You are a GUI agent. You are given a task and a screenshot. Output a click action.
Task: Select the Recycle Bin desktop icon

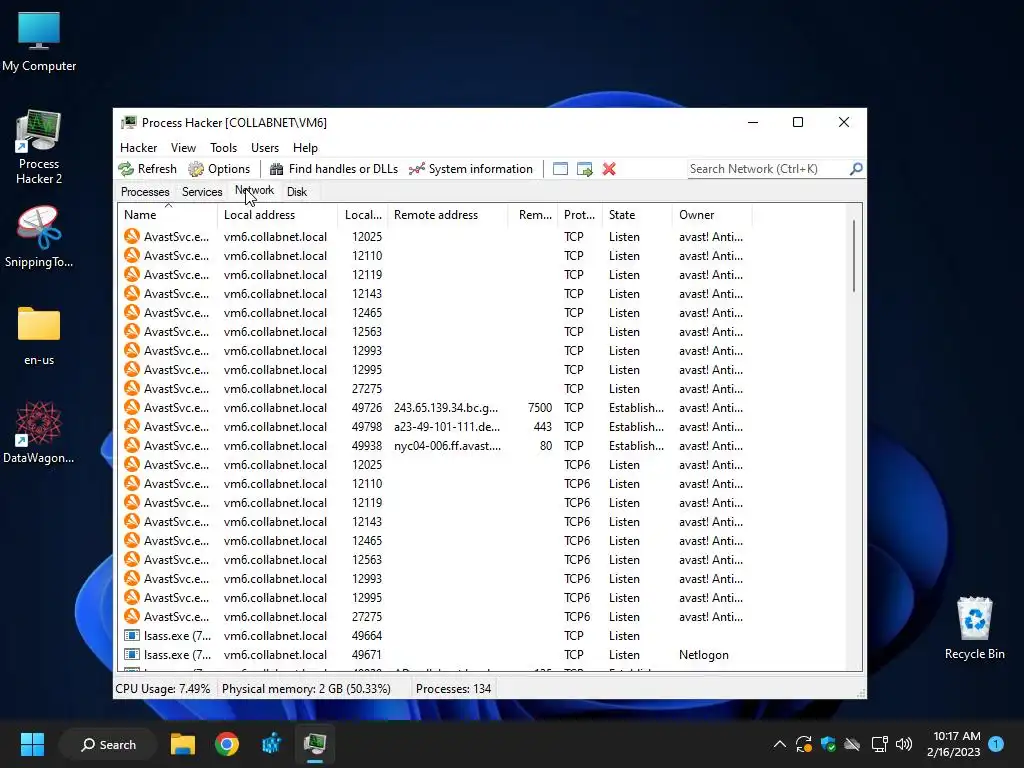(x=974, y=628)
